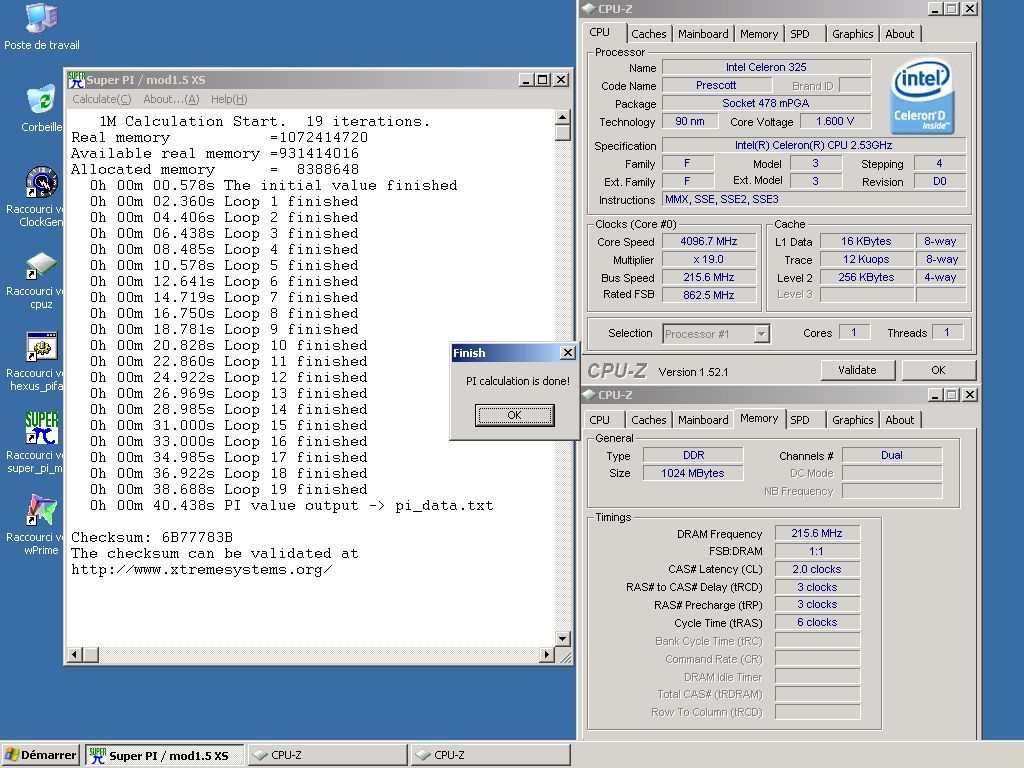Click Super PI title bar icon
The height and width of the screenshot is (768, 1024).
[x=76, y=80]
